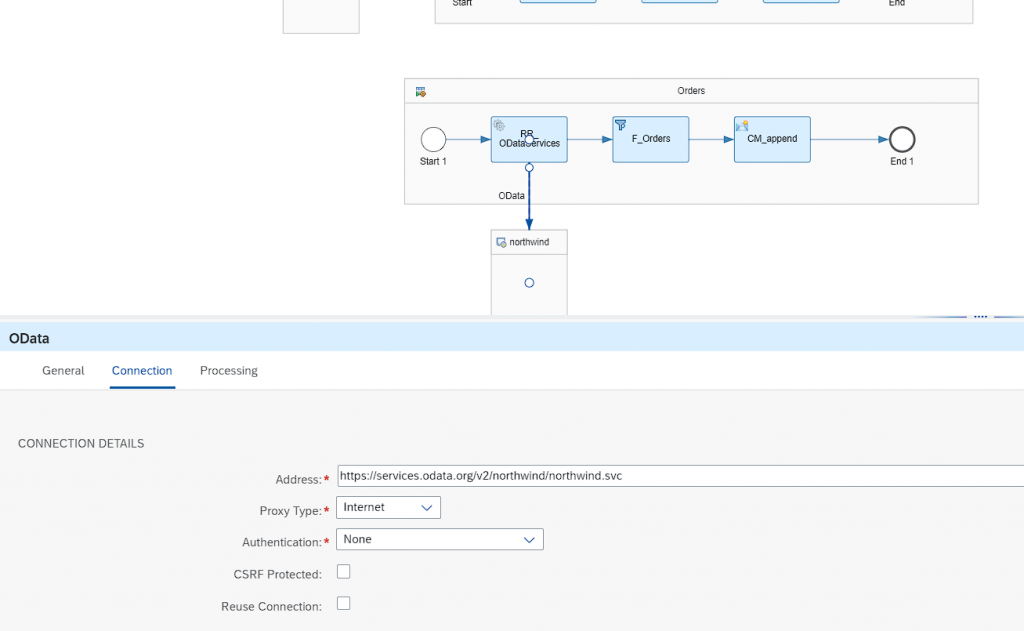Open the Authentication dropdown
This screenshot has height=631, width=1024.
(x=440, y=539)
